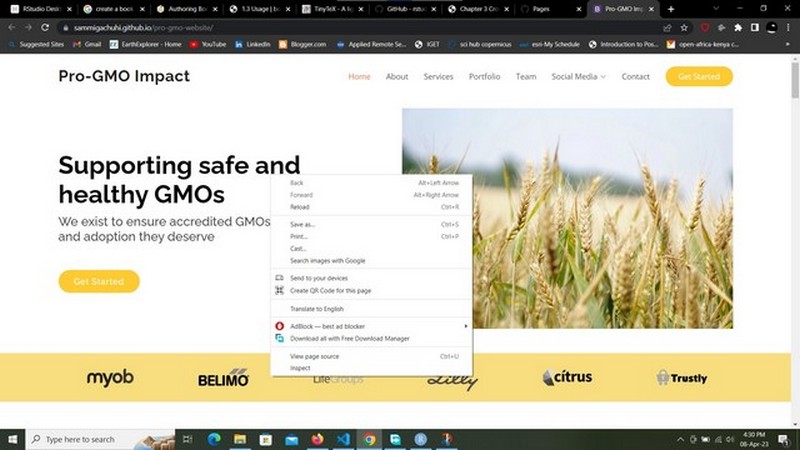Click the yellow Get Started hero button

[x=98, y=282]
